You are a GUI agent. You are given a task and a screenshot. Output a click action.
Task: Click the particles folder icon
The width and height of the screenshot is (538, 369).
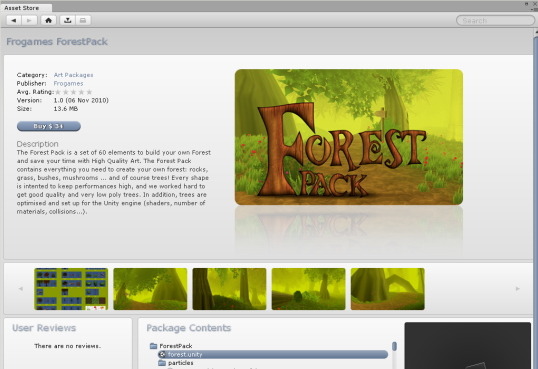[162, 363]
